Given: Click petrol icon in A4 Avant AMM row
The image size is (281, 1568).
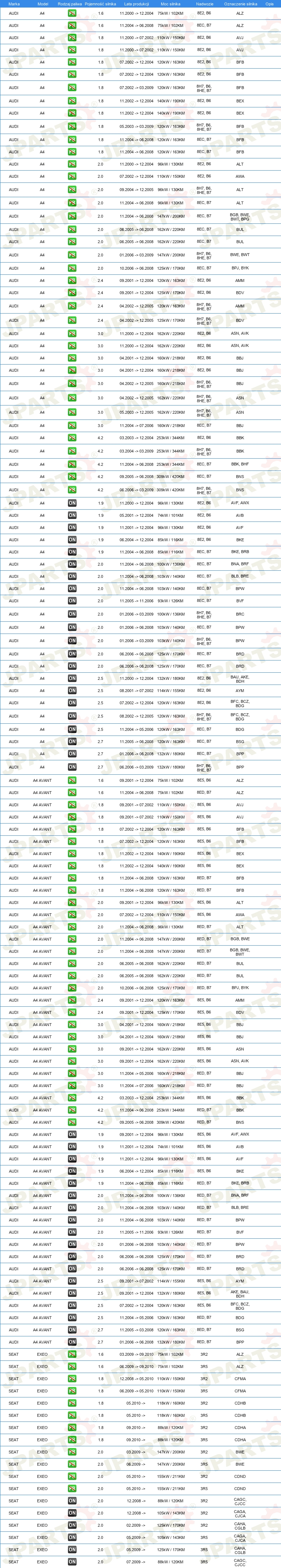Looking at the screenshot, I should (x=72, y=1000).
